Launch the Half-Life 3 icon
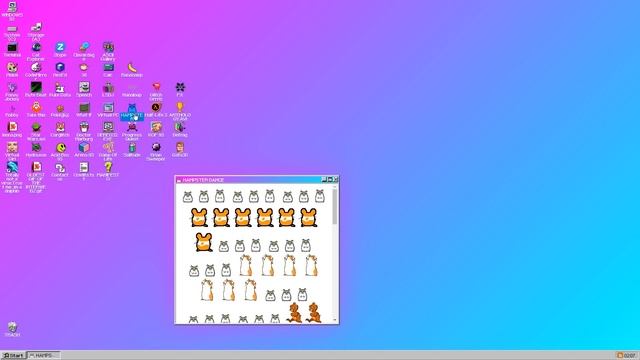Image resolution: width=640 pixels, height=360 pixels. 156,110
